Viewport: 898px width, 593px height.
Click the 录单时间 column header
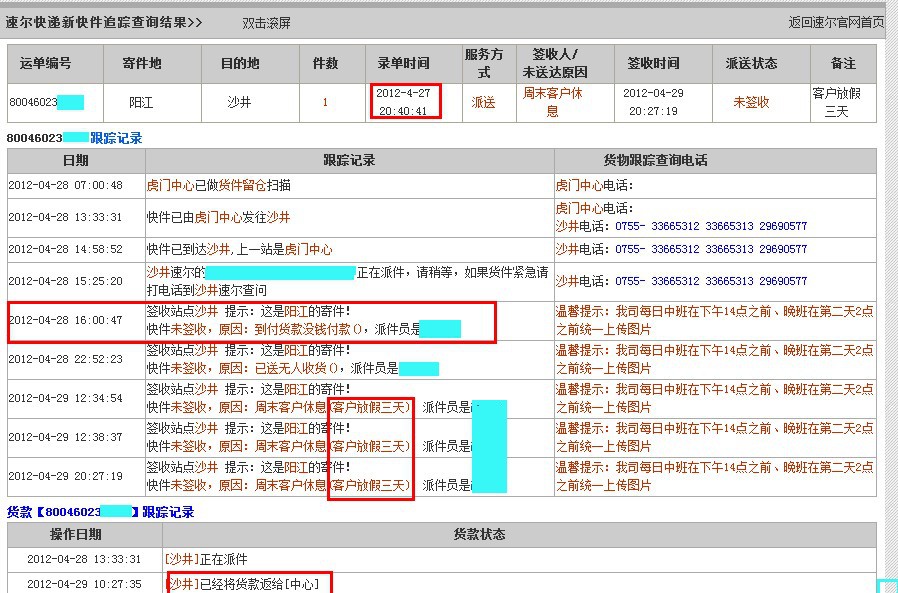(x=404, y=63)
